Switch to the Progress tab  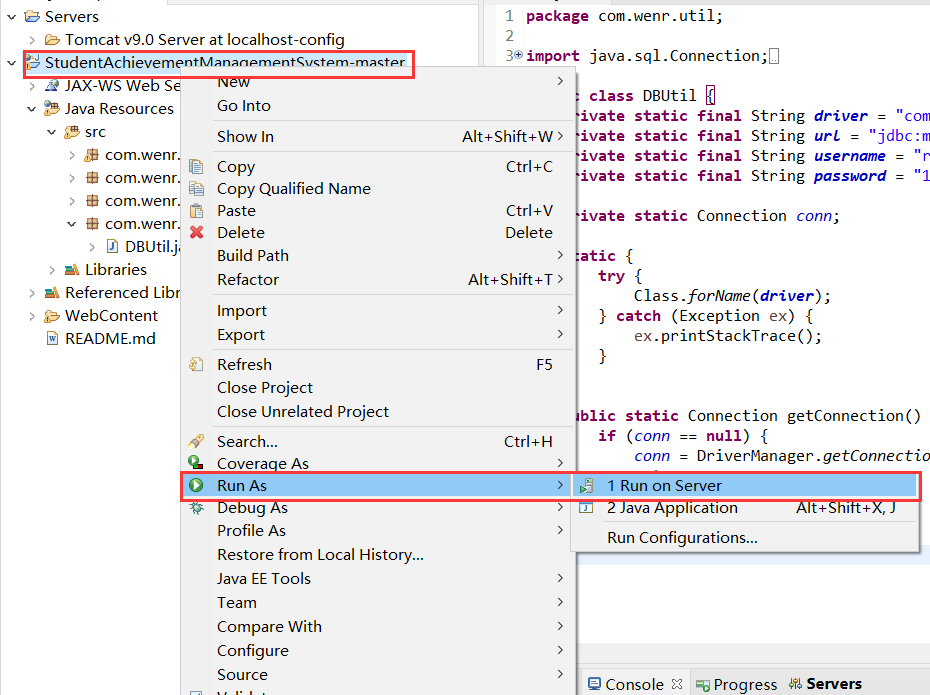tap(737, 684)
